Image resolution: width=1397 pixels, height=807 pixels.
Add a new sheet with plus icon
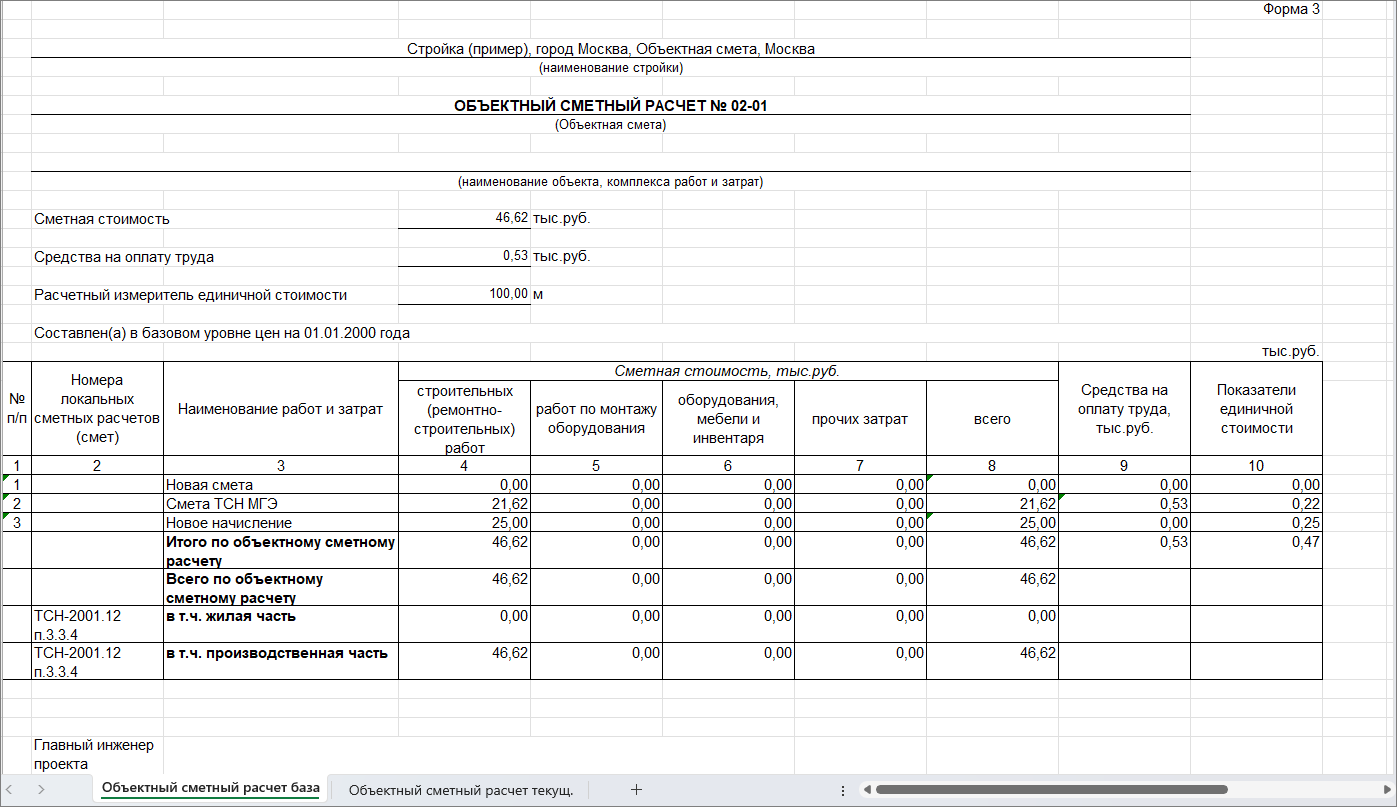click(x=636, y=789)
